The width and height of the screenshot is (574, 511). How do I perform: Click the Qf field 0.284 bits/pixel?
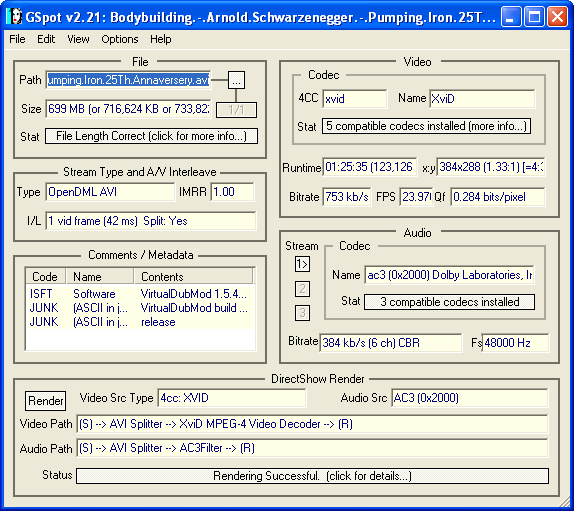(498, 197)
